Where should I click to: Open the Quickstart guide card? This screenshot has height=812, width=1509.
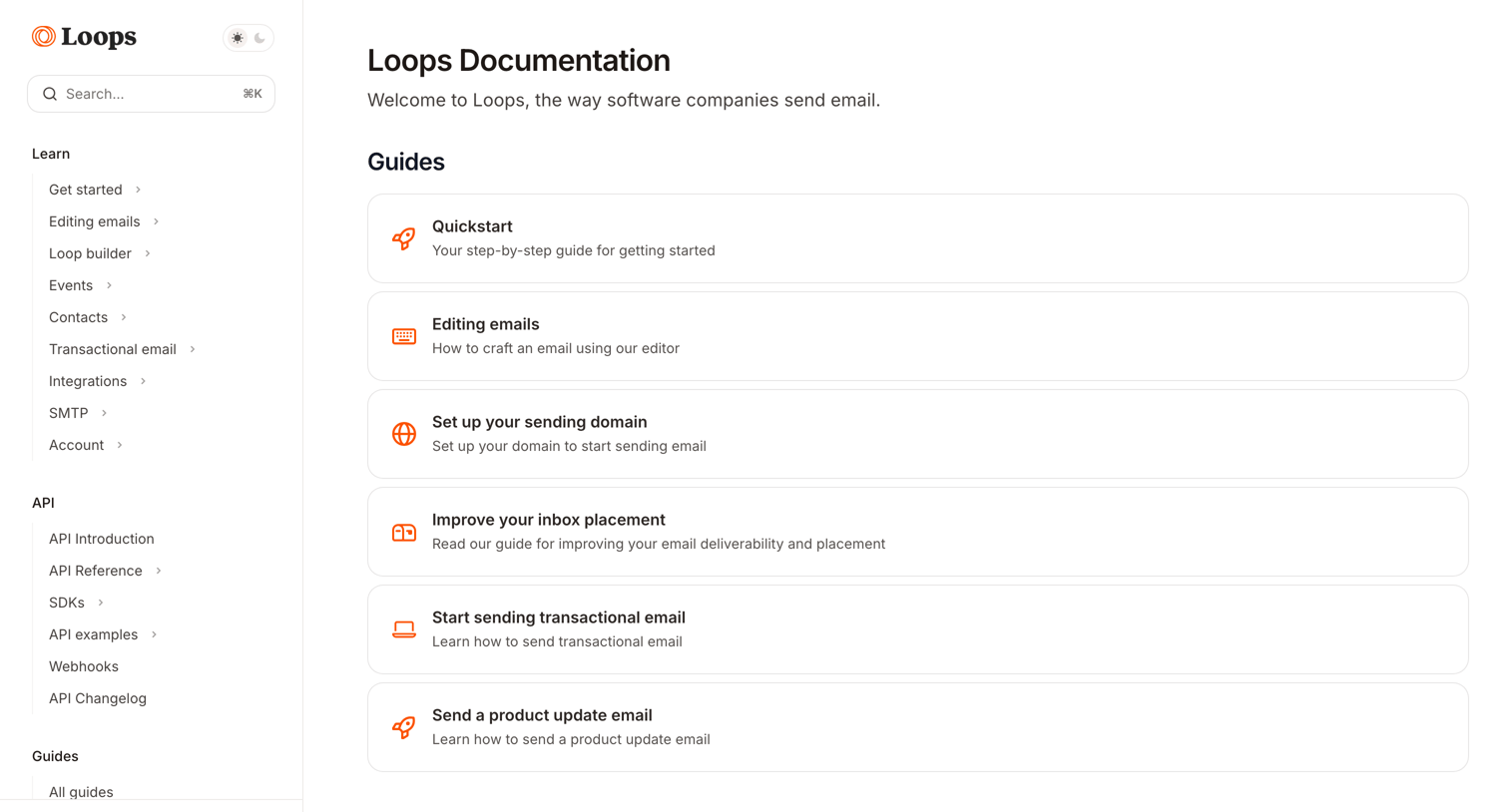(x=917, y=238)
